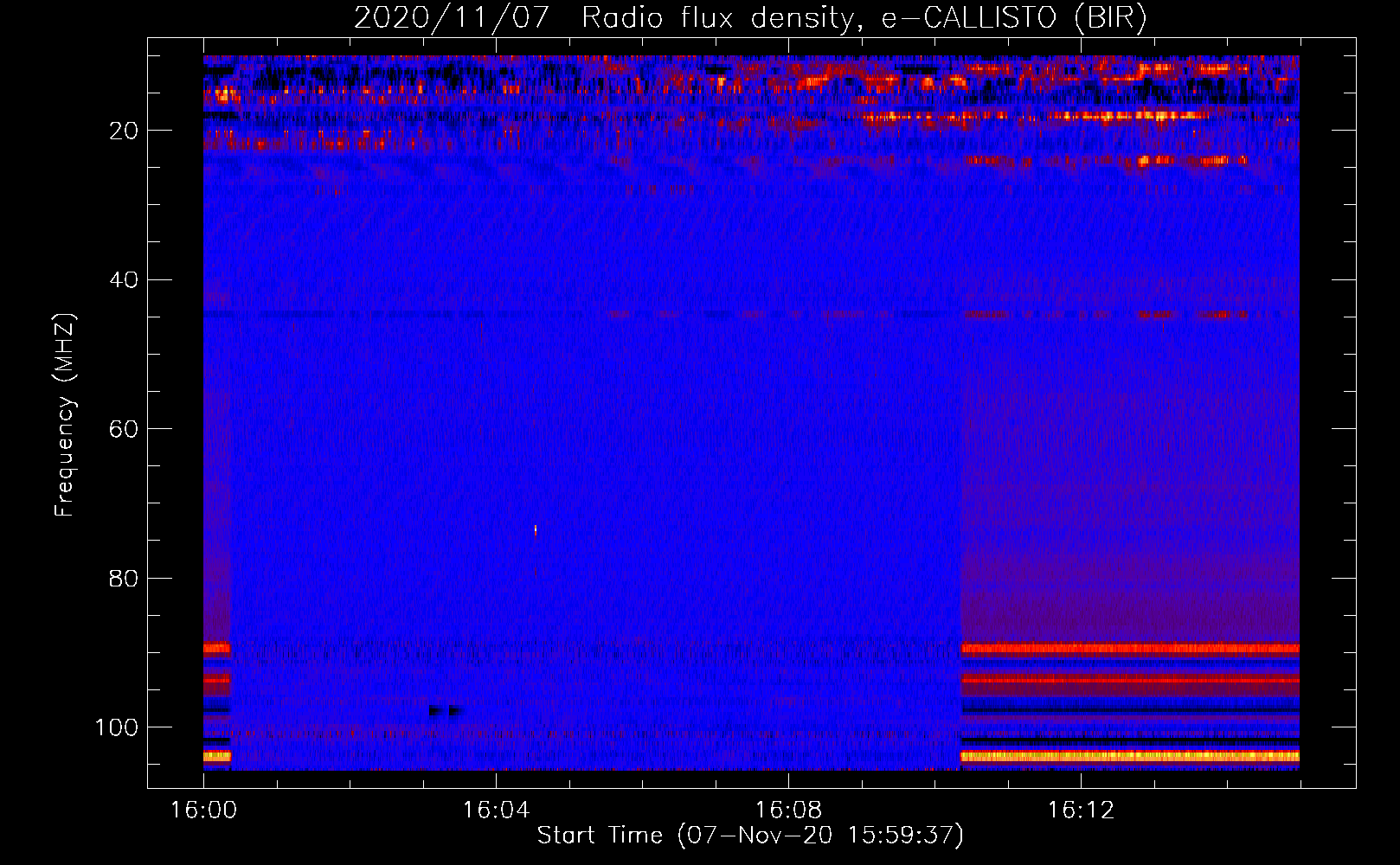The width and height of the screenshot is (1400, 865).
Task: Click the 'Start Time (07-Nov-20 15:59:37)' label
Action: (750, 836)
